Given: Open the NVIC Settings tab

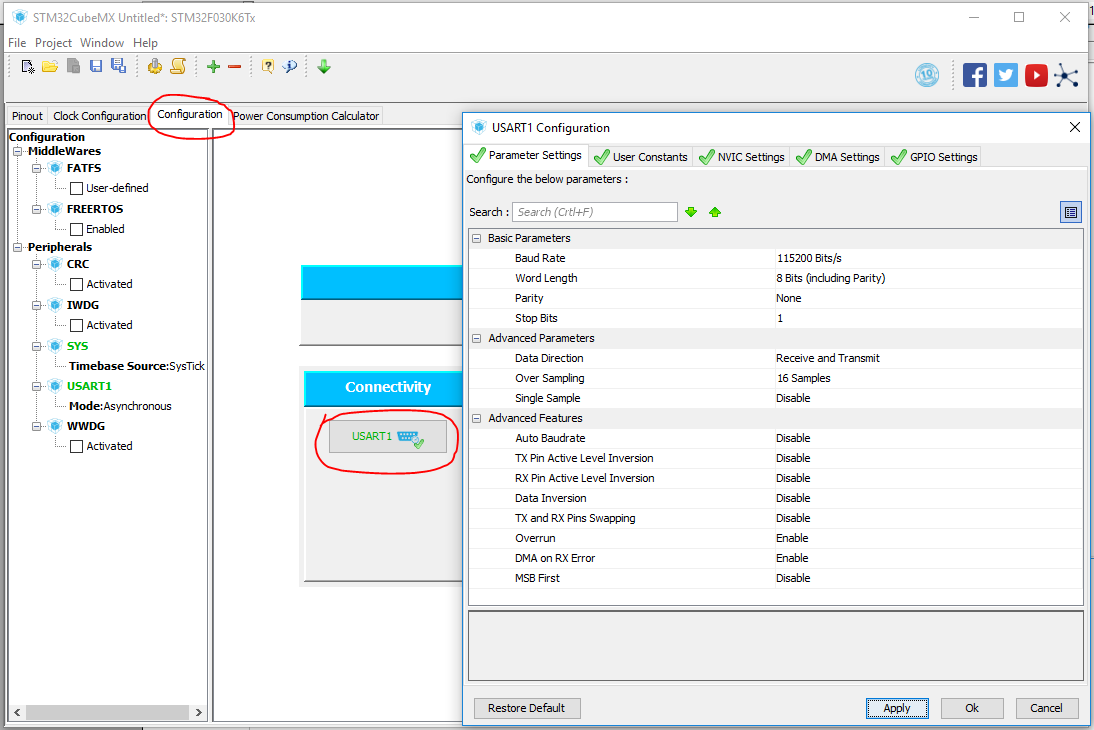Looking at the screenshot, I should [x=742, y=157].
